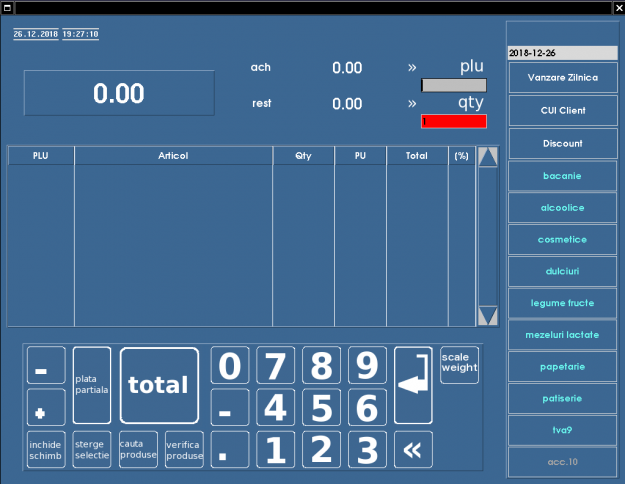Image resolution: width=625 pixels, height=484 pixels.
Task: Open the Vanzare Zilnica daily sales report
Action: pyautogui.click(x=562, y=77)
